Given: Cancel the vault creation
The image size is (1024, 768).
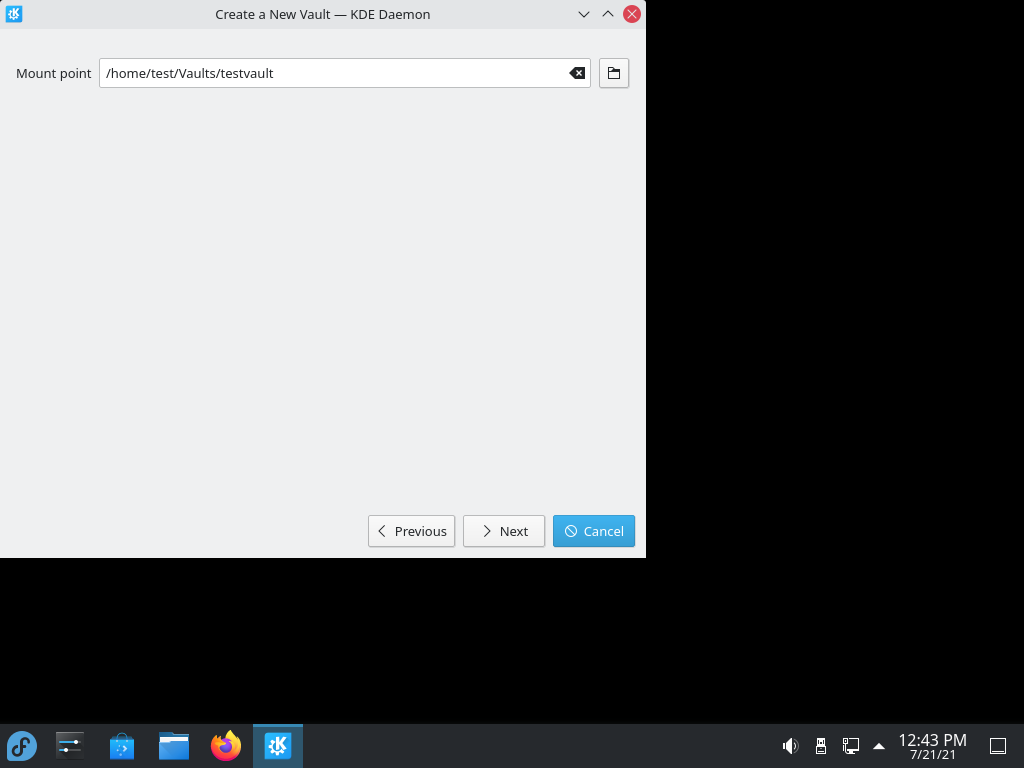Looking at the screenshot, I should 594,531.
